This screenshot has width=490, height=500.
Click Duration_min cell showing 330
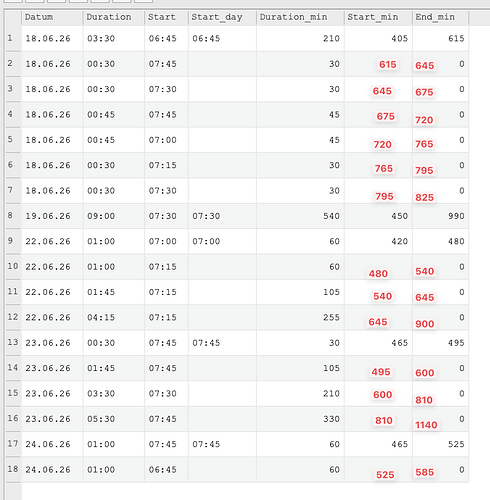(x=300, y=419)
